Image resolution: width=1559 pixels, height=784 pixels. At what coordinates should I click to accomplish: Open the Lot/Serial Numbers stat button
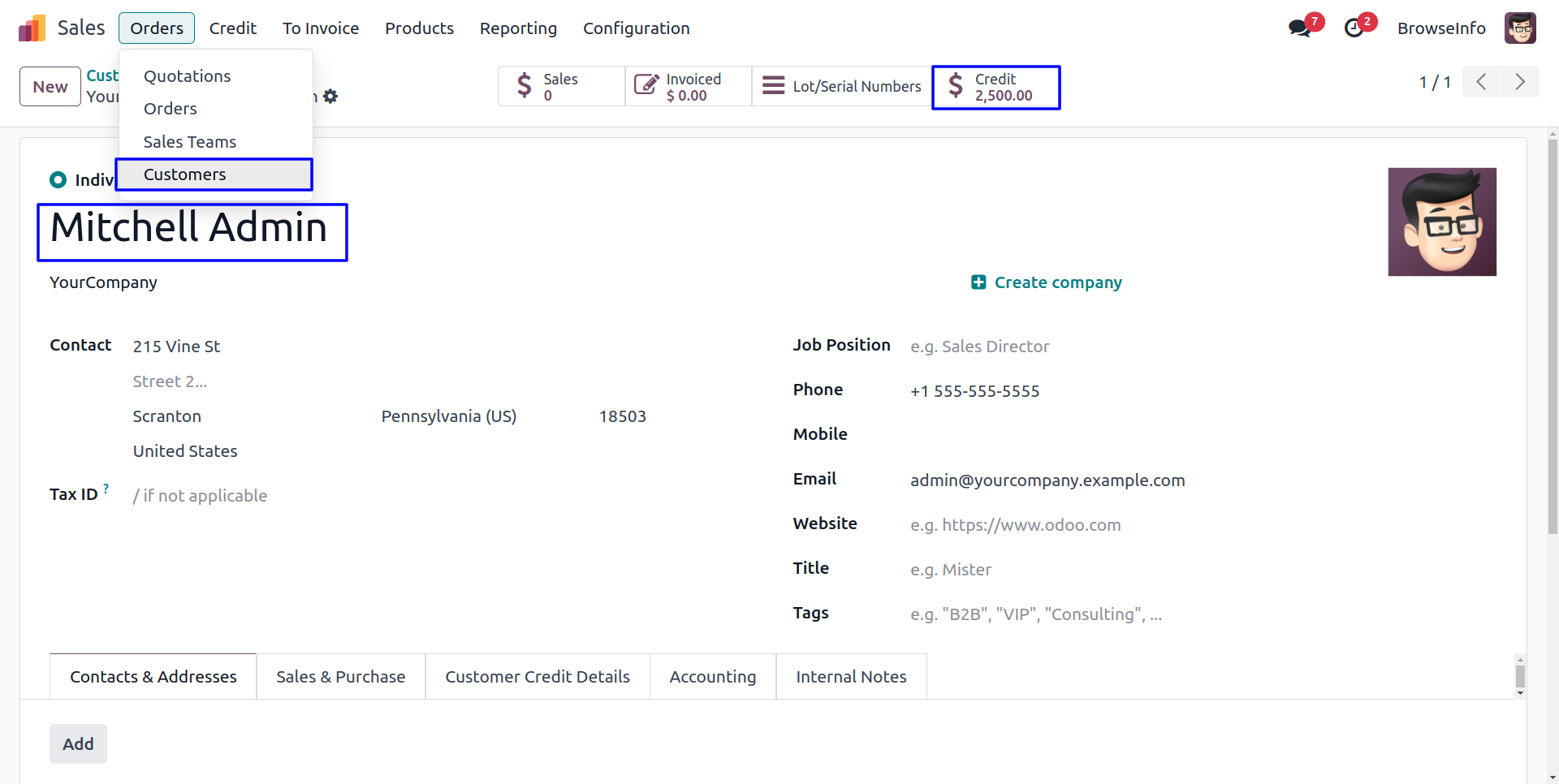click(842, 87)
